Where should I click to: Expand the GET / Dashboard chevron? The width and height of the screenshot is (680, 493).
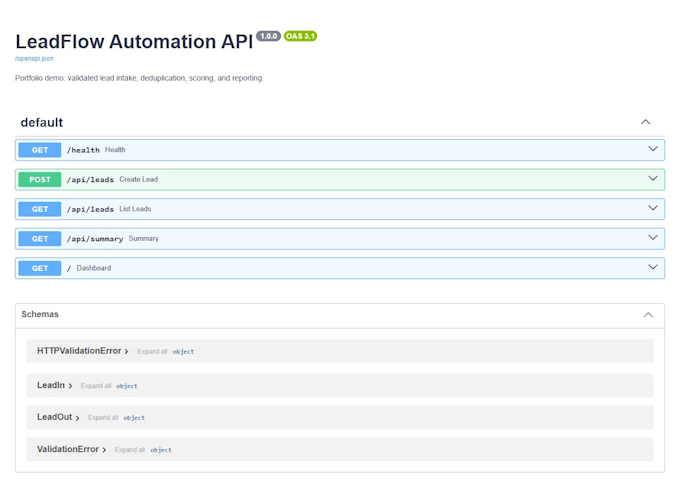pyautogui.click(x=653, y=267)
